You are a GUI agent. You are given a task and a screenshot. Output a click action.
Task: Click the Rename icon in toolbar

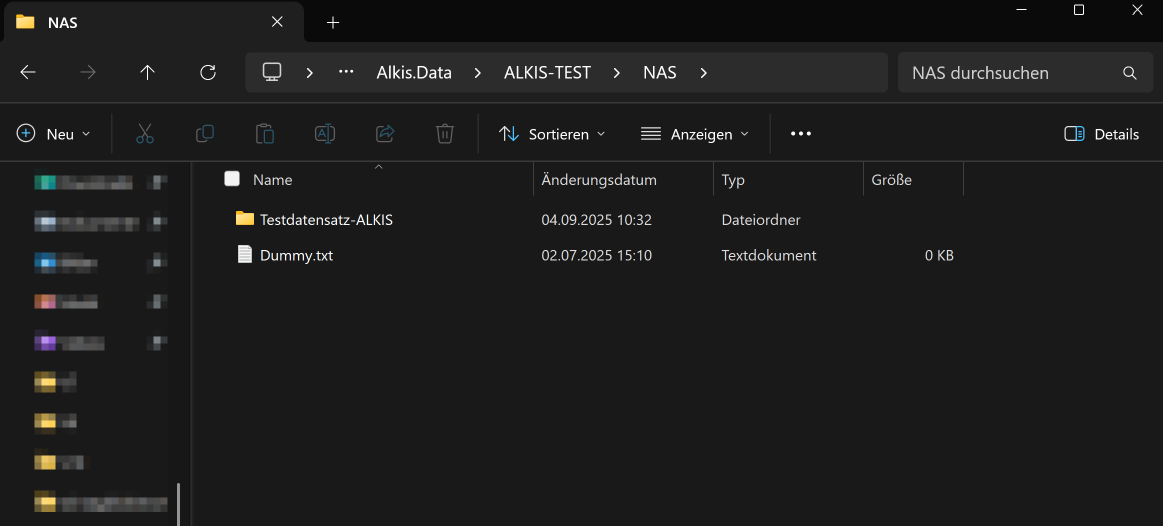(325, 134)
